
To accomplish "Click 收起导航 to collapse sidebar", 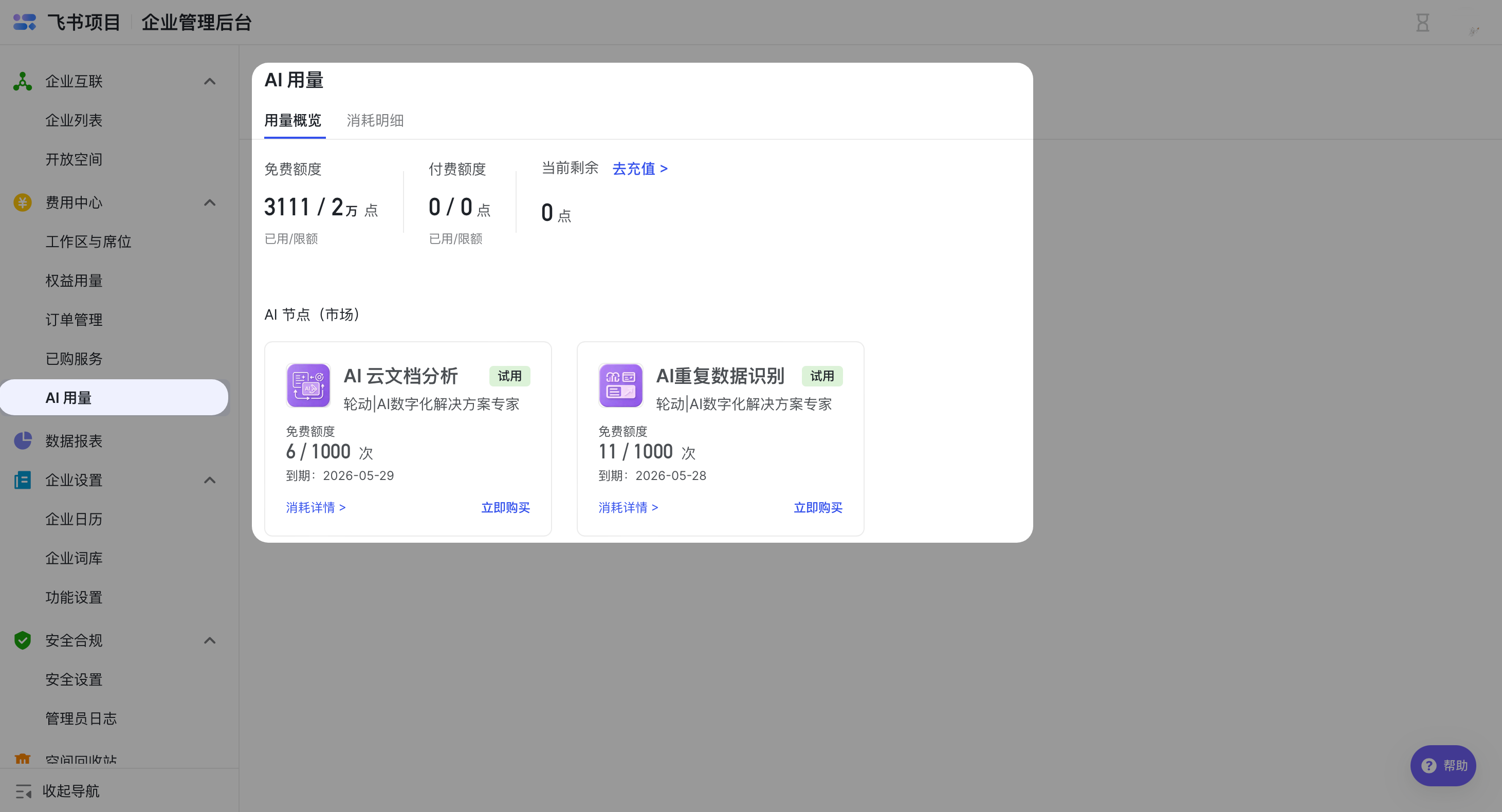I will (x=70, y=791).
